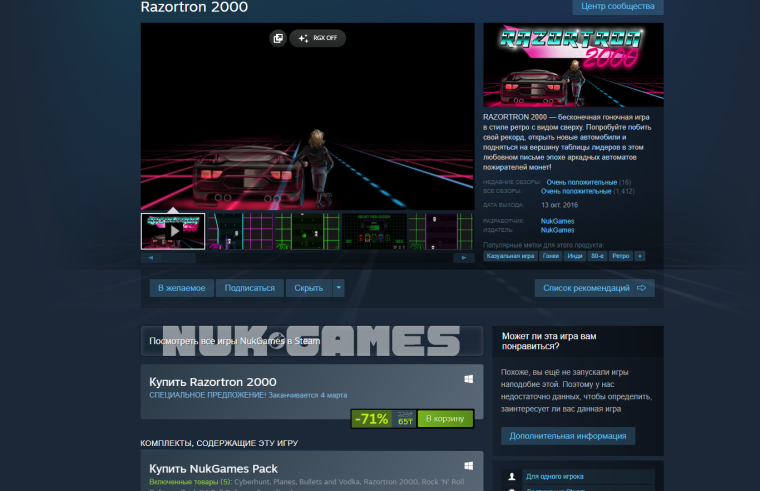Click the release date 13 окт. 2016

coord(559,205)
